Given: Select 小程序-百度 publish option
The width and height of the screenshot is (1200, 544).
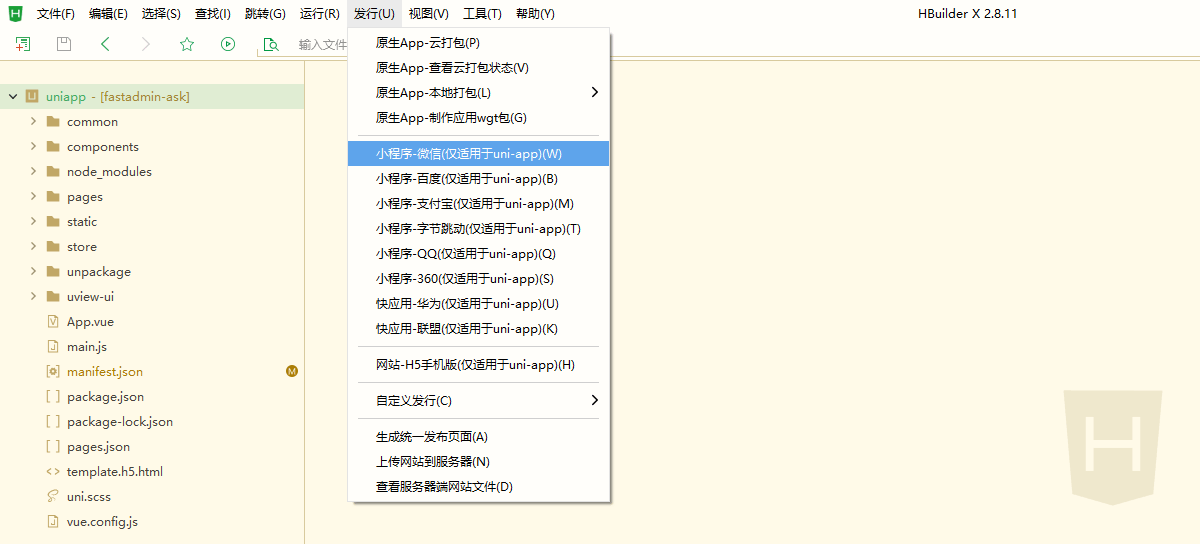Looking at the screenshot, I should pos(478,179).
